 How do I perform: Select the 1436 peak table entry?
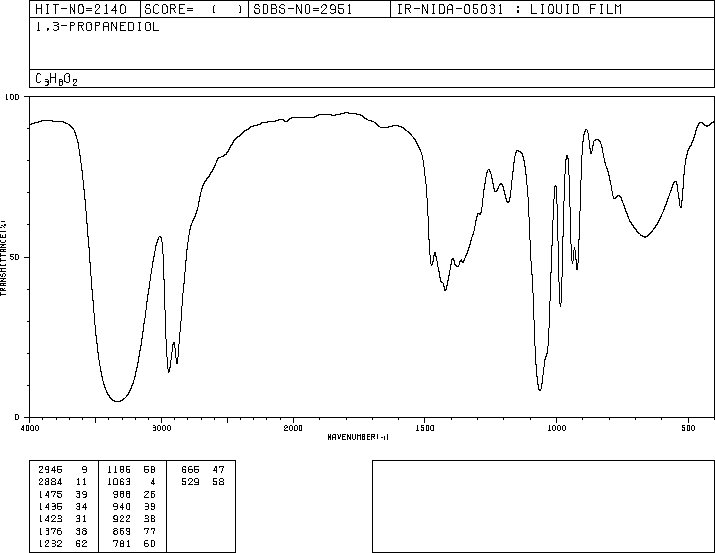[63, 506]
